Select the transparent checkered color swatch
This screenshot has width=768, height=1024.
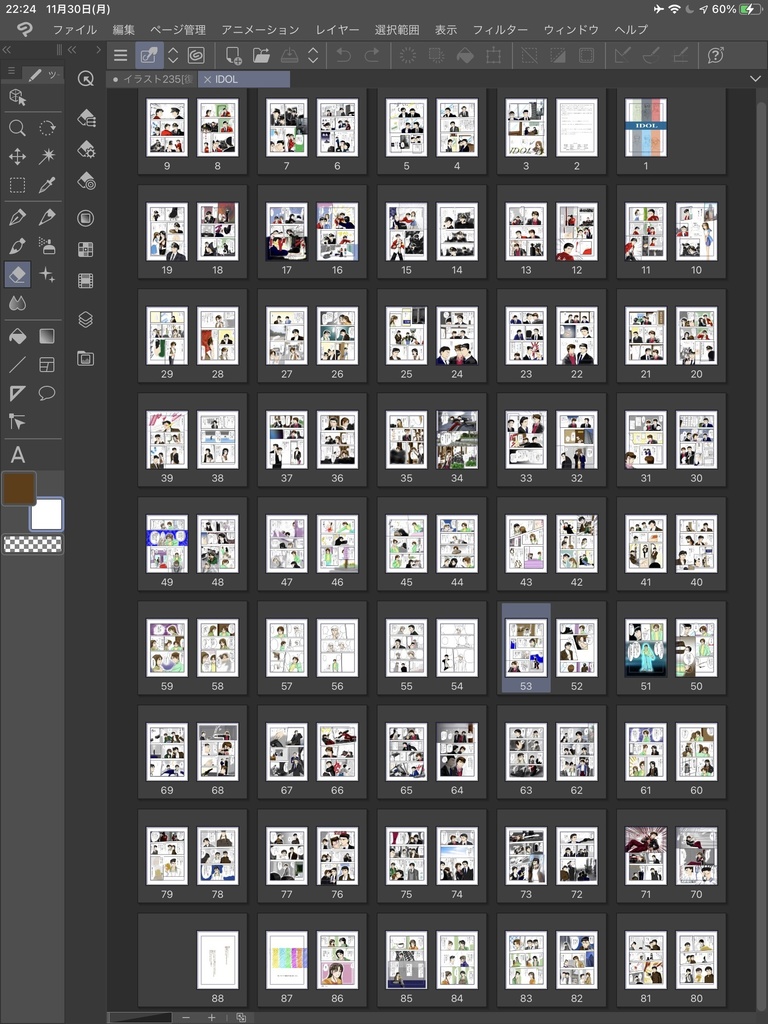tap(33, 544)
